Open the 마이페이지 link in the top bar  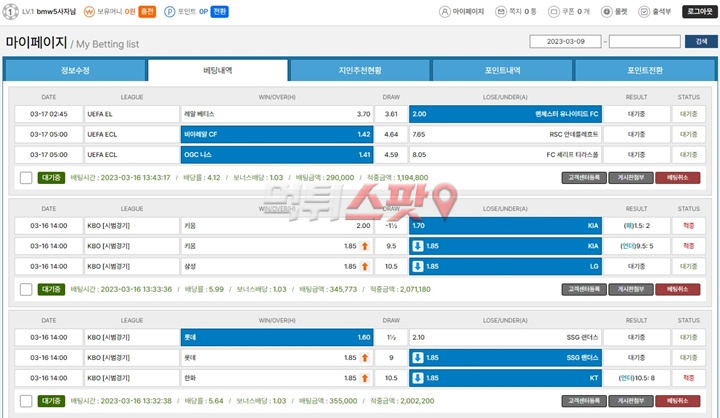point(468,11)
